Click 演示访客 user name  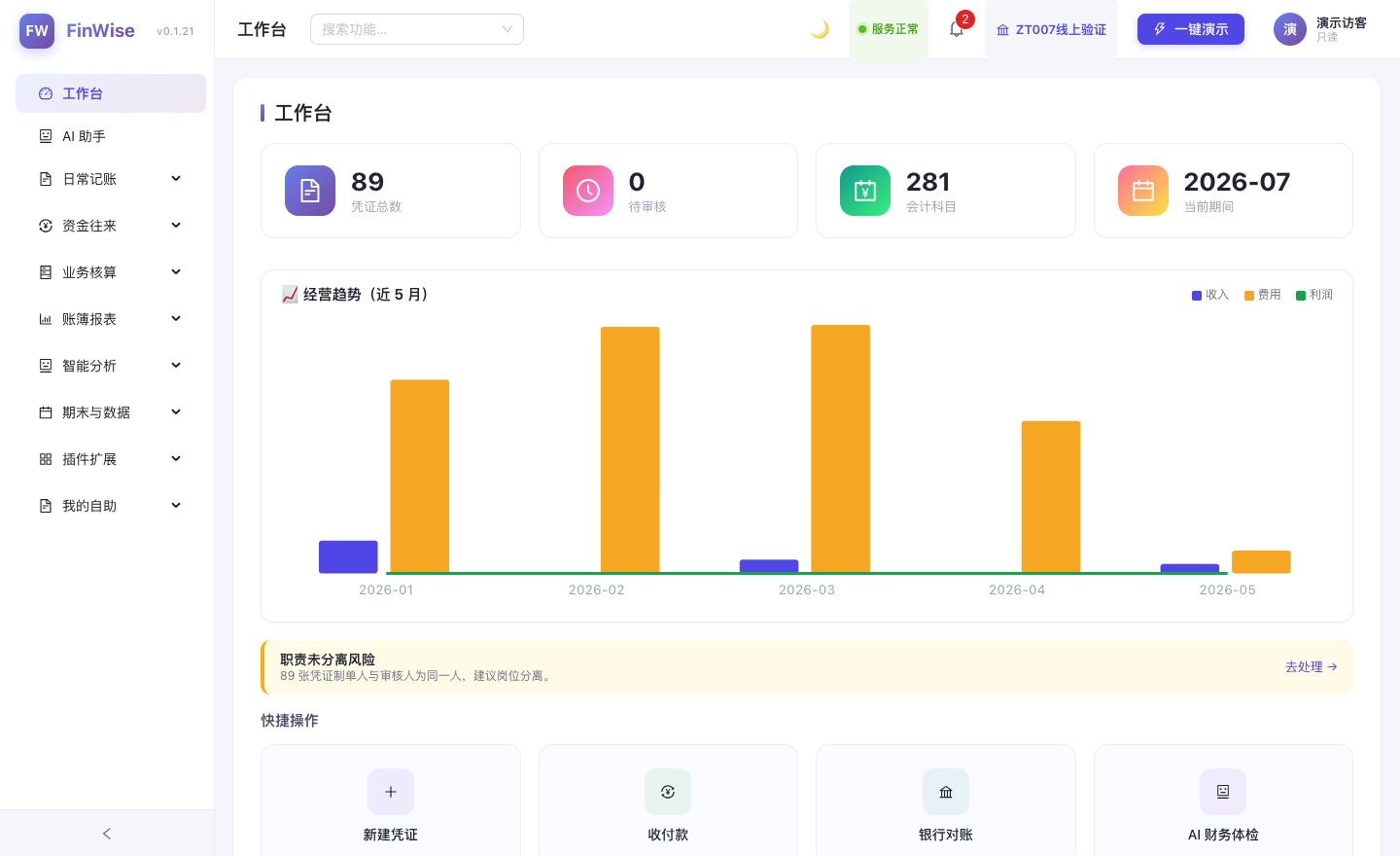tap(1342, 22)
